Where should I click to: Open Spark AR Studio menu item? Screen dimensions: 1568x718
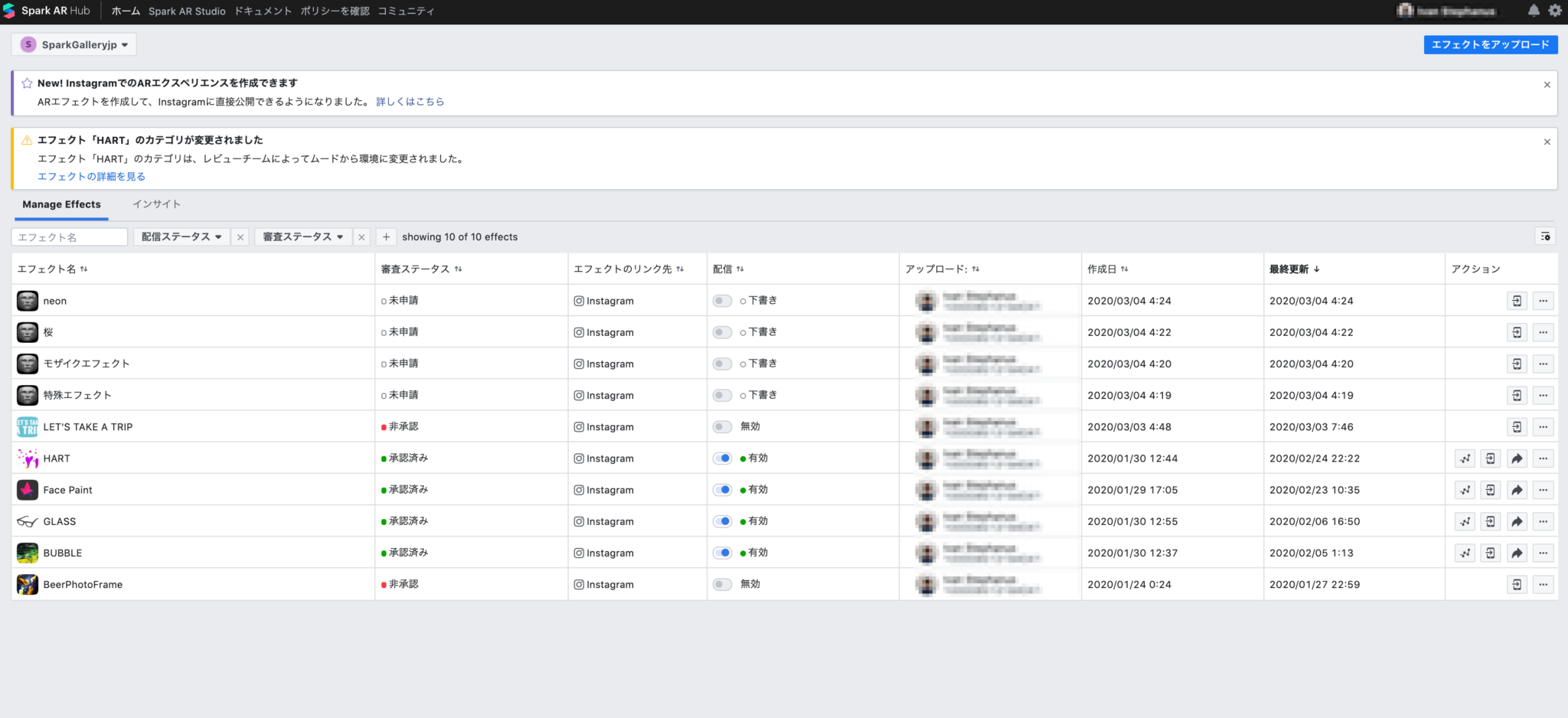click(x=187, y=11)
